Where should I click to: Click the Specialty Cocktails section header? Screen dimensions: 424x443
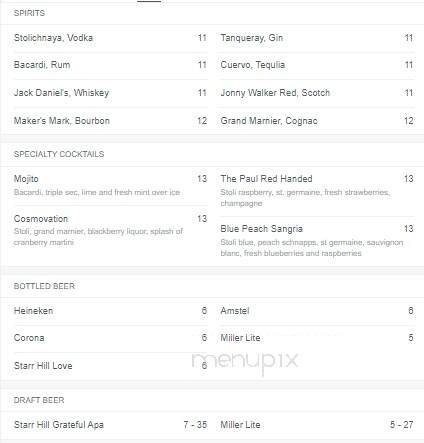pyautogui.click(x=59, y=154)
